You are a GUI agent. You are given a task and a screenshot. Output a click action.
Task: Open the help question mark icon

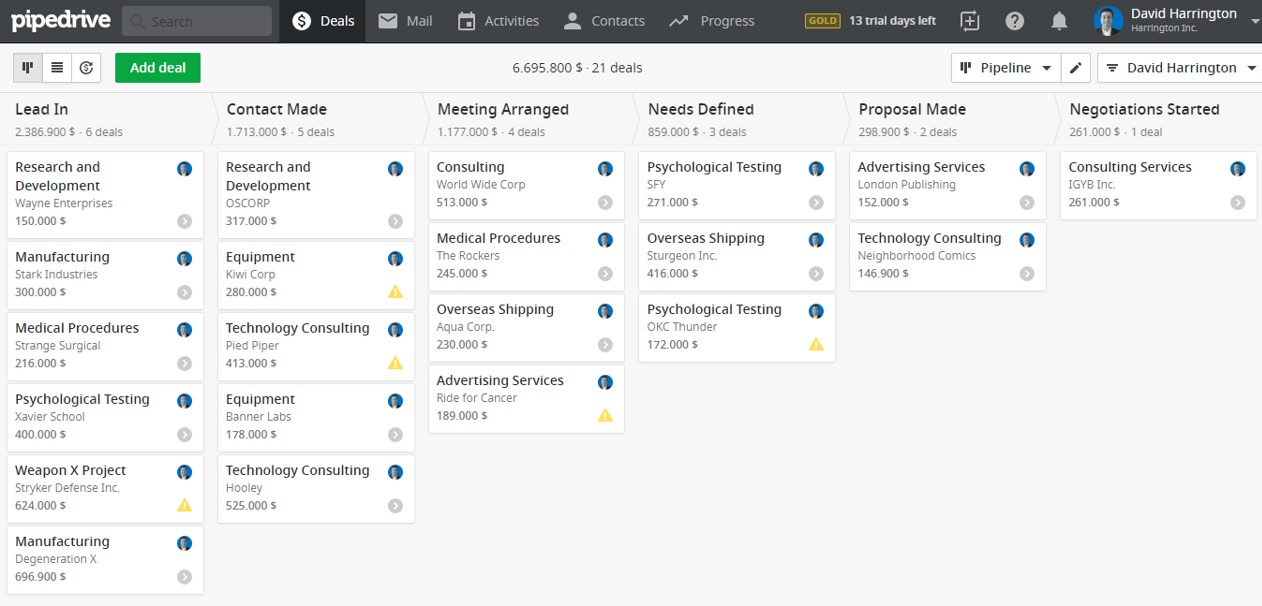(1014, 21)
